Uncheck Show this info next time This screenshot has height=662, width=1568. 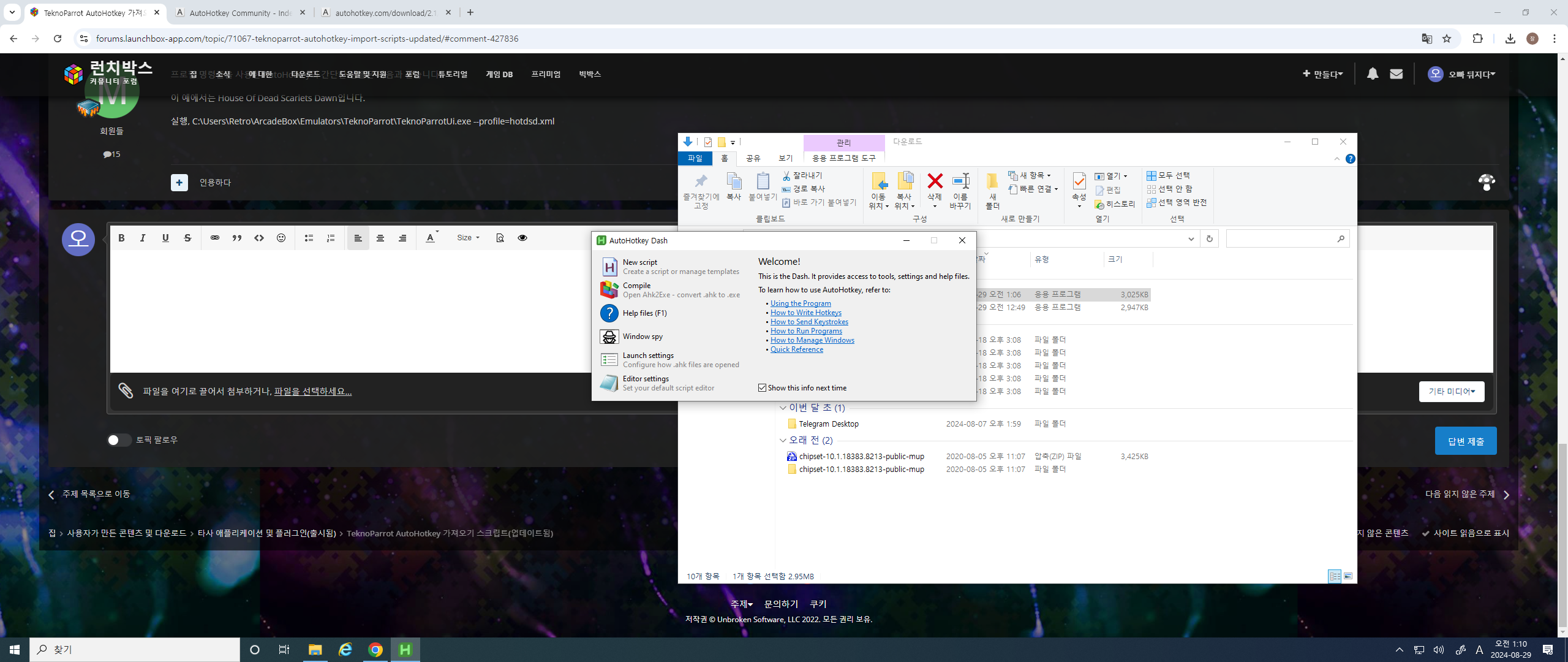click(763, 388)
